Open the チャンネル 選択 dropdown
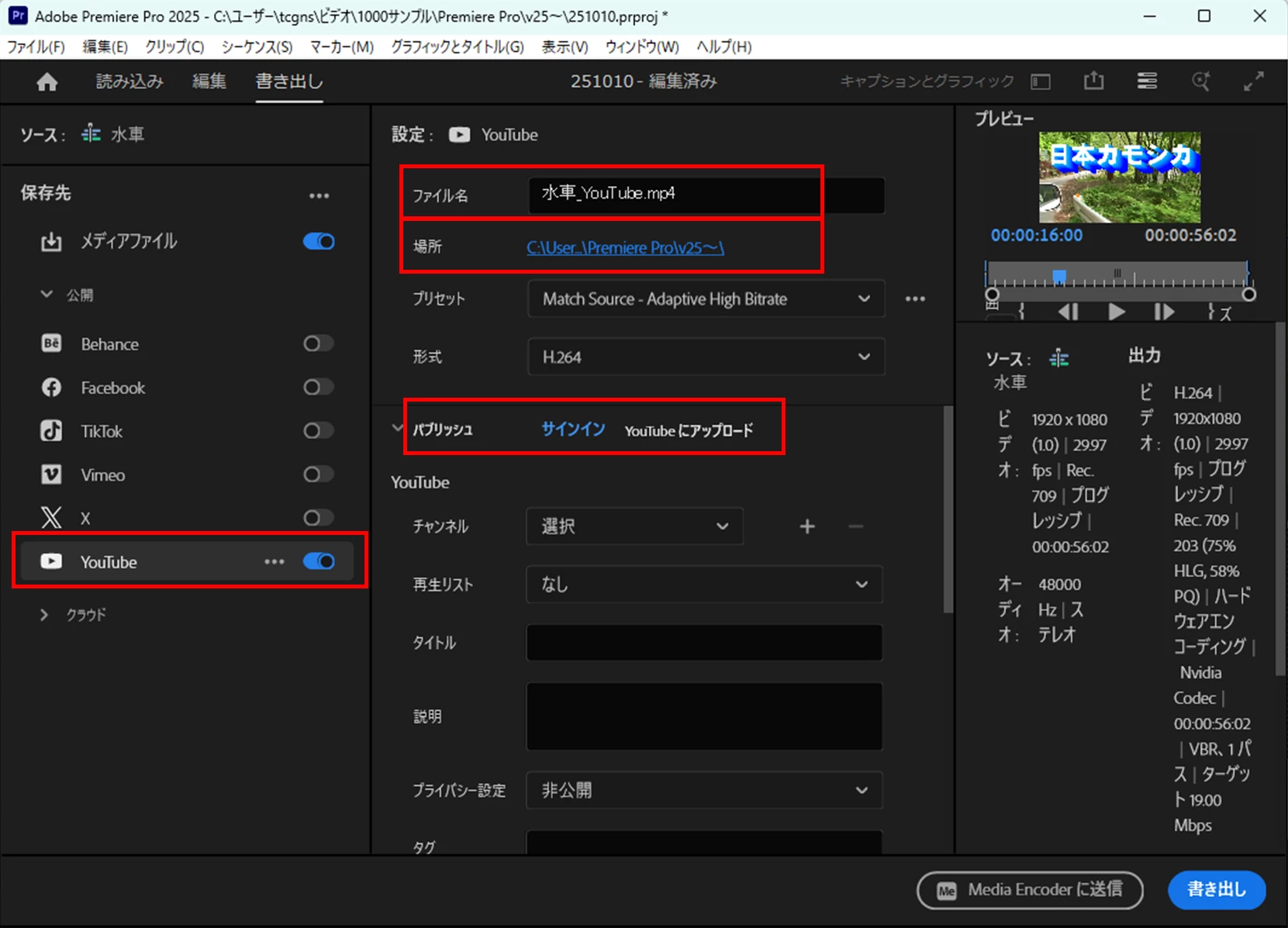The height and width of the screenshot is (928, 1288). (634, 526)
